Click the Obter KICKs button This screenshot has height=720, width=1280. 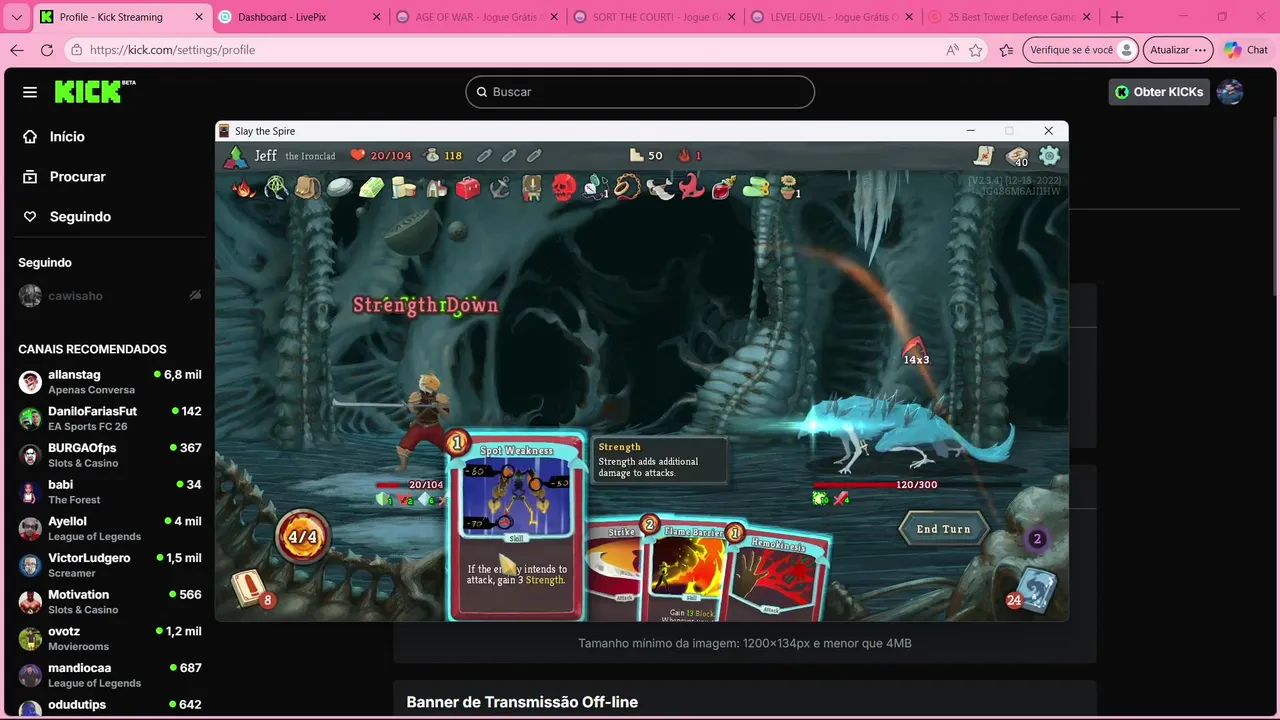[x=1159, y=92]
